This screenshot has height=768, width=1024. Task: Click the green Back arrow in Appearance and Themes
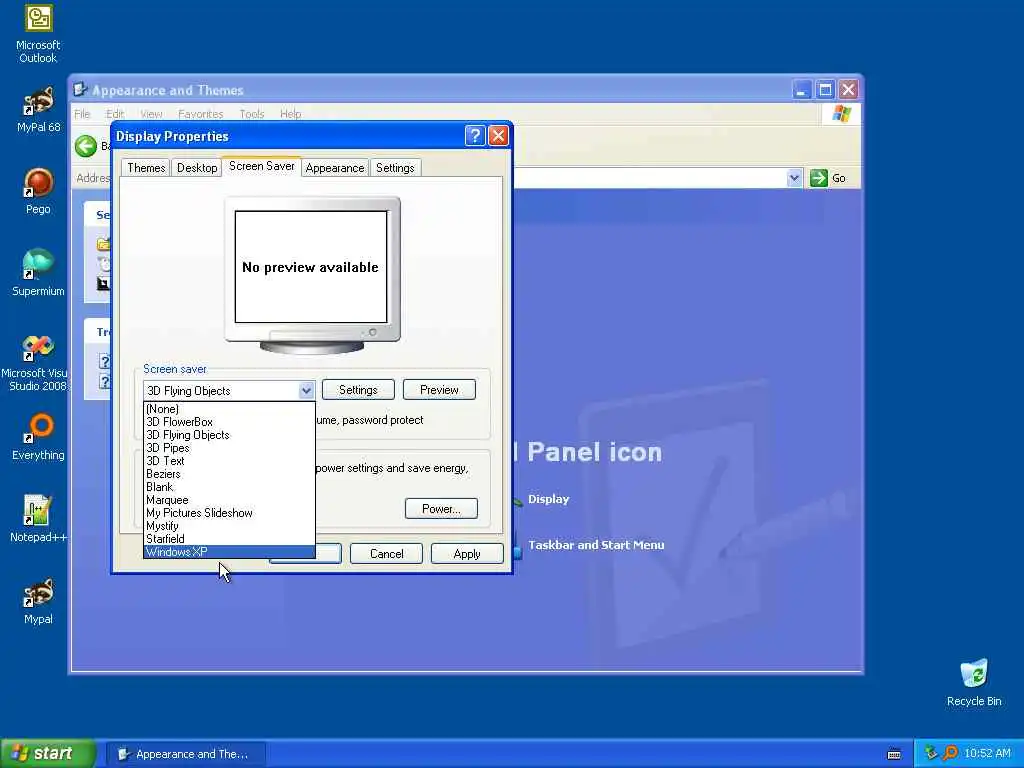pos(86,146)
